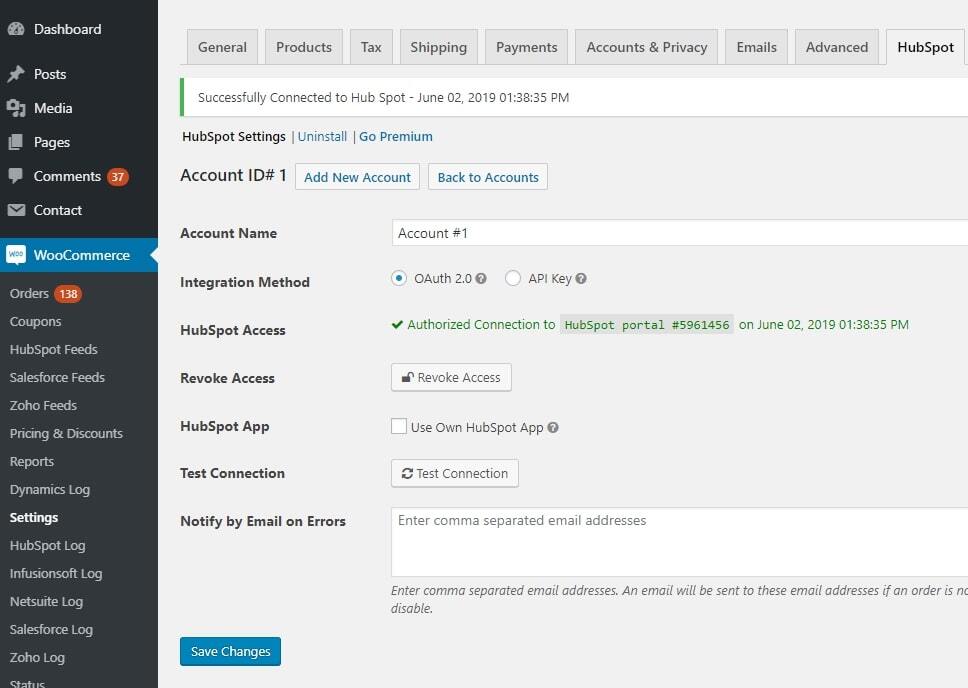Click the 37 comments count badge
Image resolution: width=968 pixels, height=688 pixels.
[117, 177]
